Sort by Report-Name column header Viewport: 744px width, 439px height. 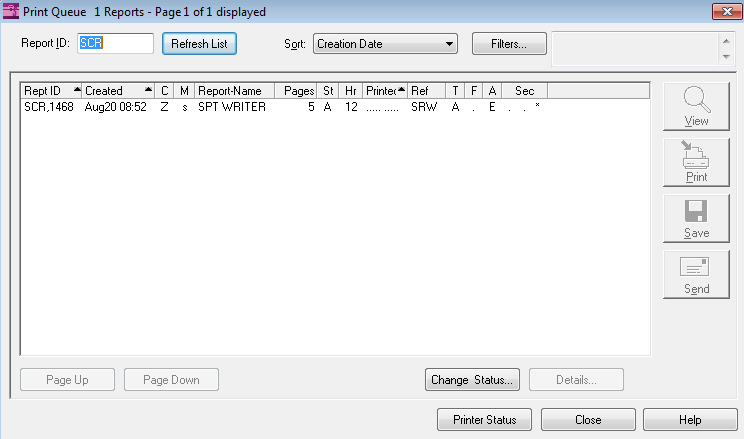point(234,91)
